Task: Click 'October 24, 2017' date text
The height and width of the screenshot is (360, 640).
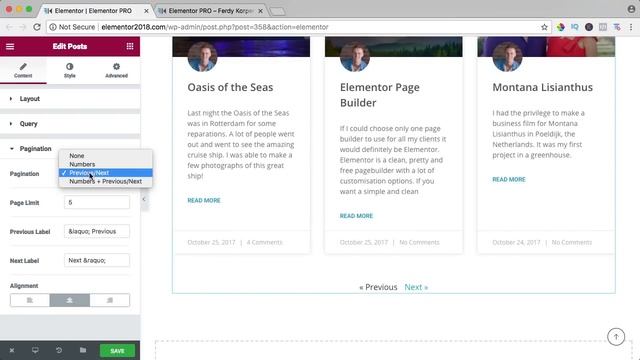Action: 516,242
